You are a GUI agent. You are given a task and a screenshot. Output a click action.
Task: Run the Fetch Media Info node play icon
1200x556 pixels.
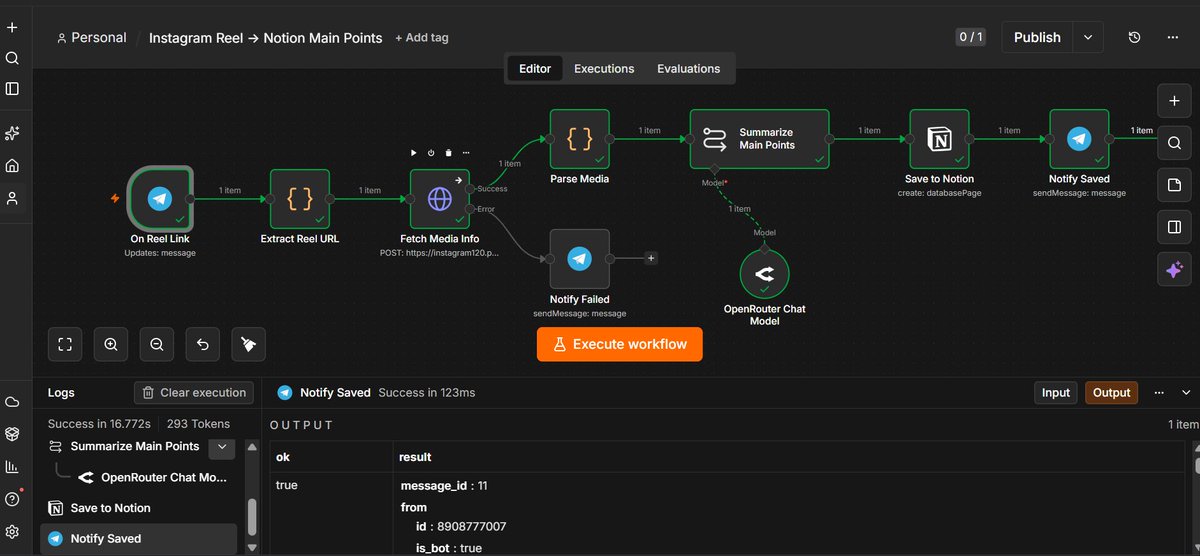coord(414,153)
